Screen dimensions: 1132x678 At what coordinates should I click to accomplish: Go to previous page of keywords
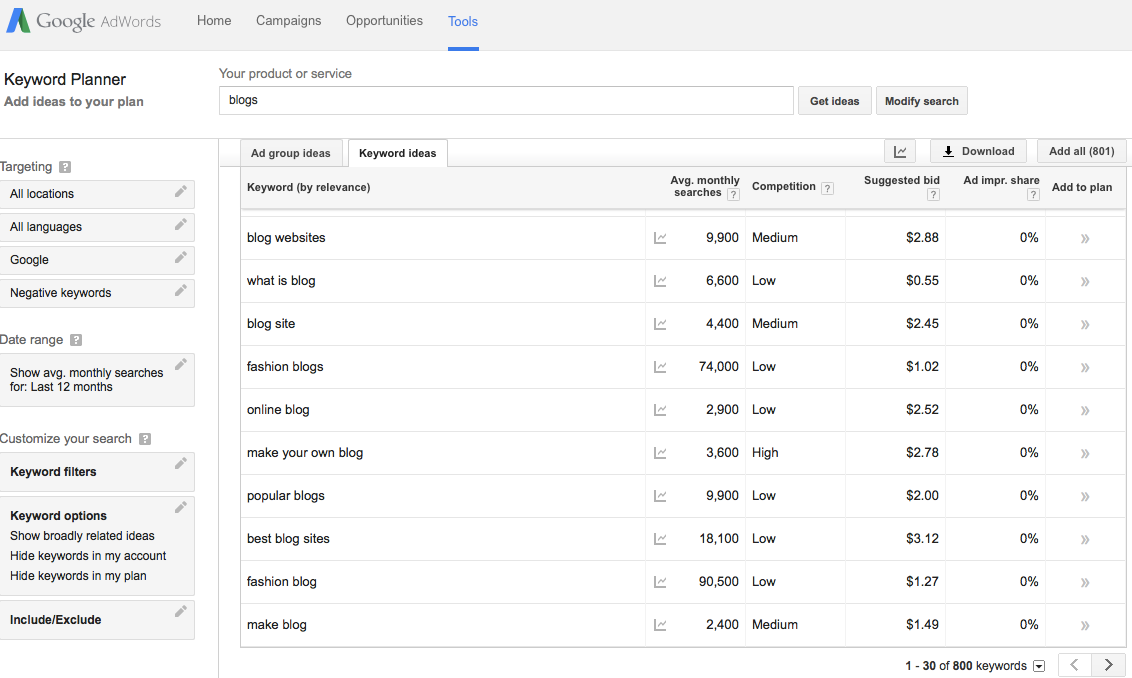1075,665
